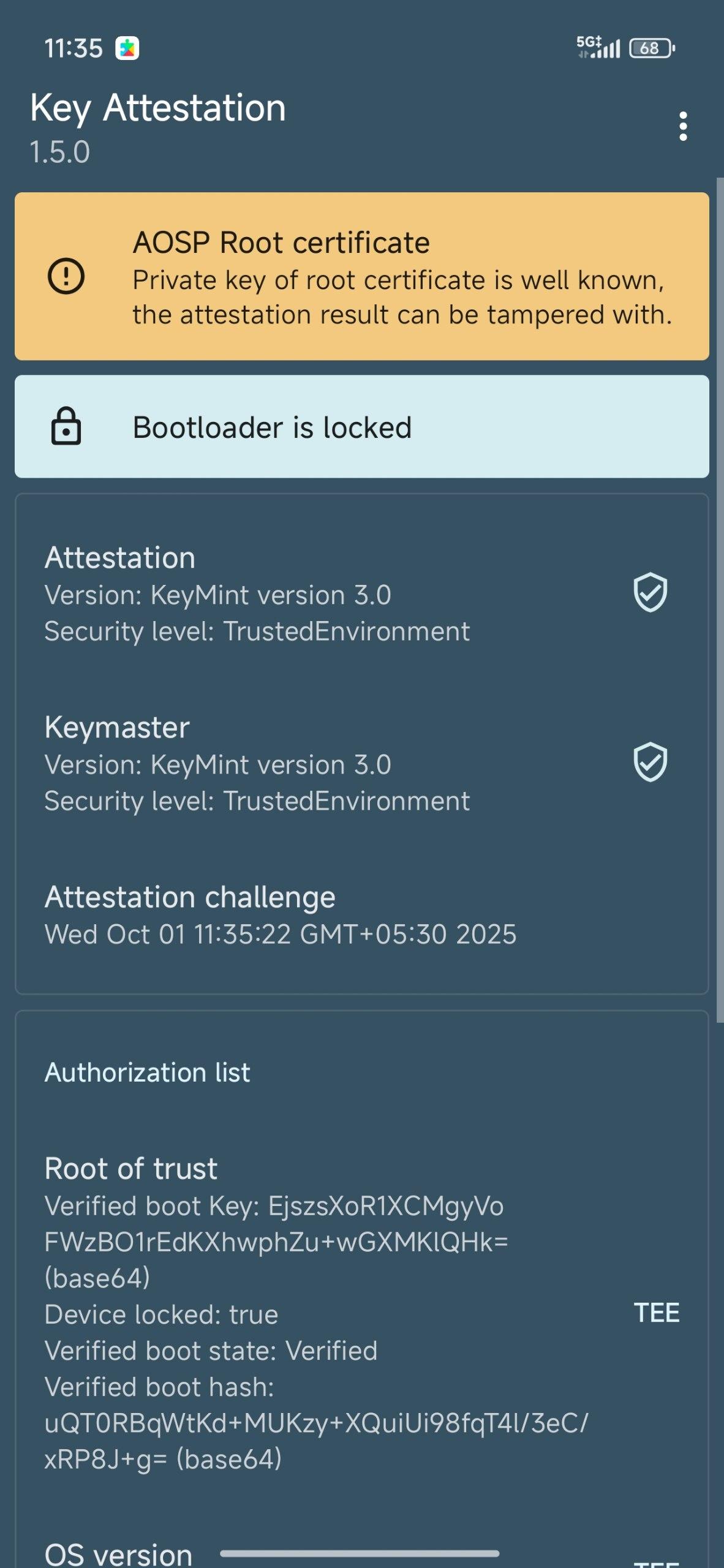724x1568 pixels.
Task: Tap the Authorization list header
Action: point(148,1072)
